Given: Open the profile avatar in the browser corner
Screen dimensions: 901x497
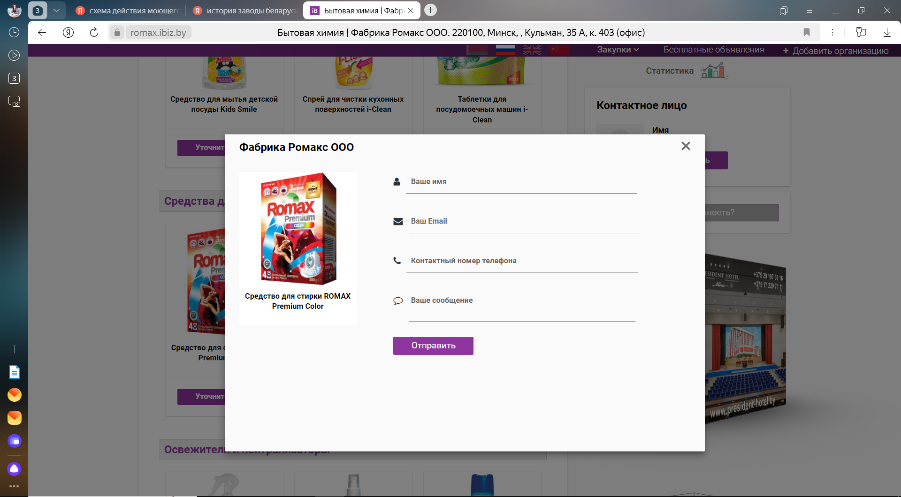Looking at the screenshot, I should [x=14, y=10].
